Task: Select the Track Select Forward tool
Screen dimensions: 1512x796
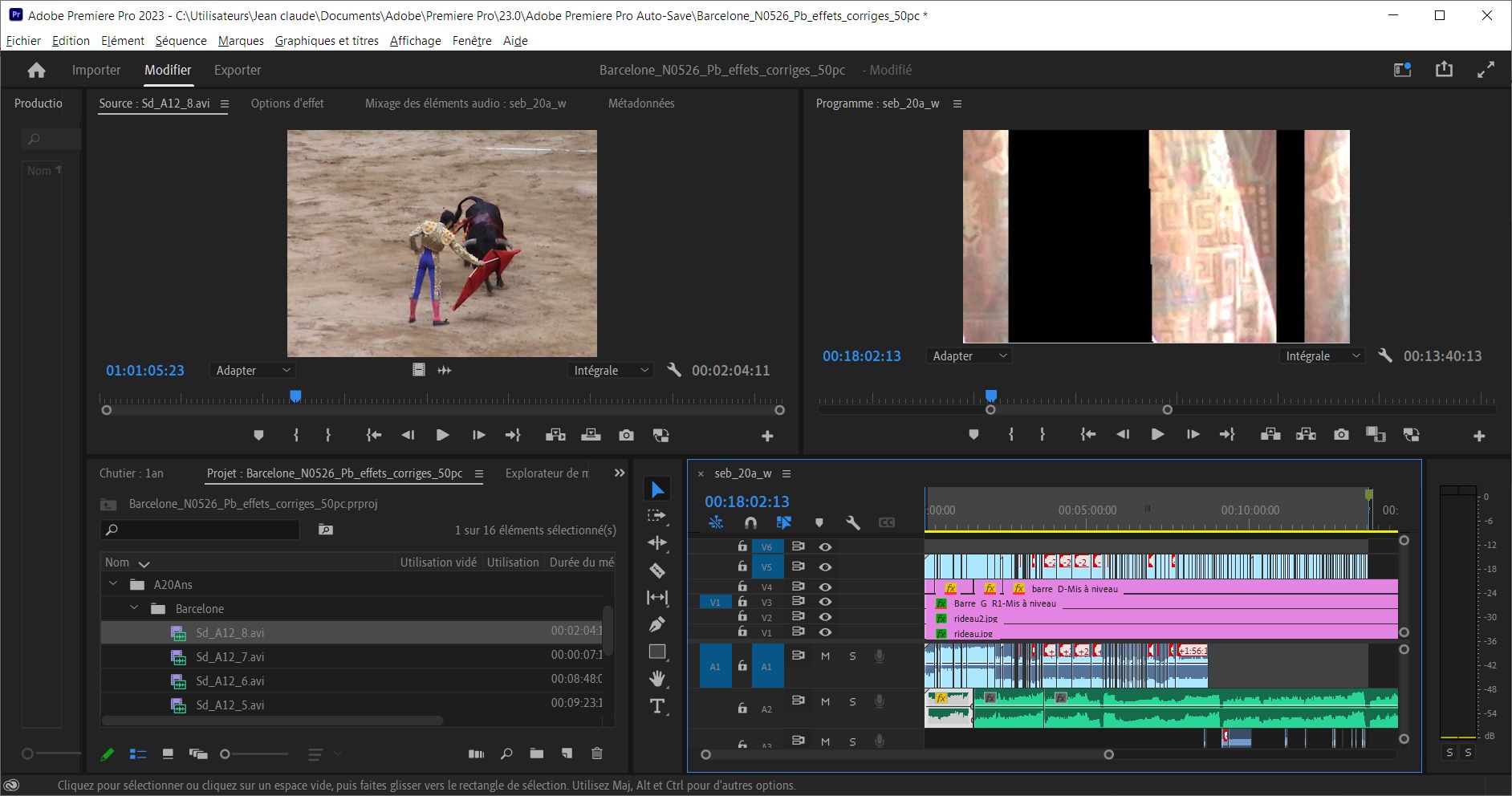Action: point(657,516)
